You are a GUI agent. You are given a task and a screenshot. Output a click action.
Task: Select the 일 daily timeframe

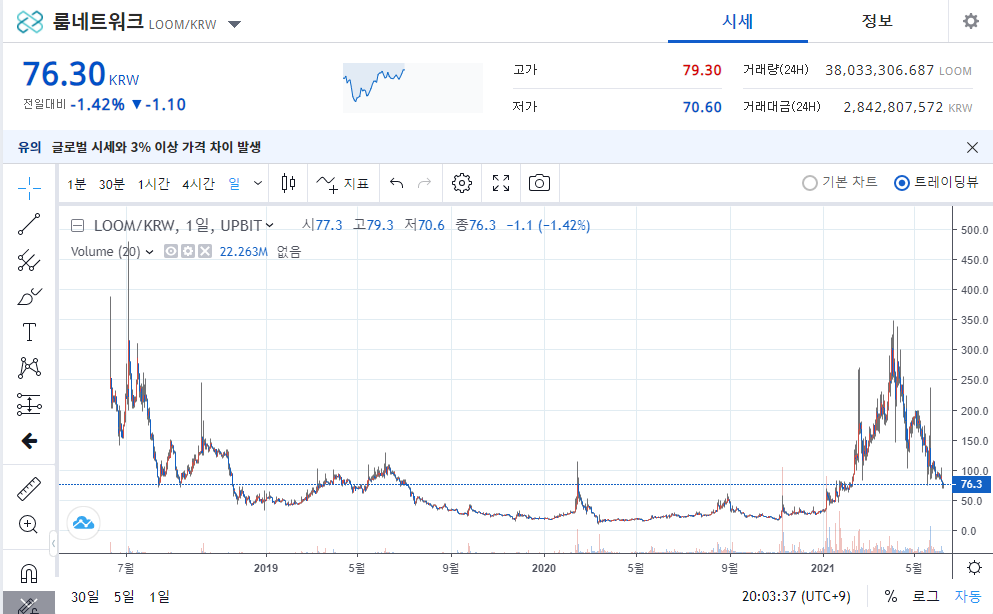234,184
